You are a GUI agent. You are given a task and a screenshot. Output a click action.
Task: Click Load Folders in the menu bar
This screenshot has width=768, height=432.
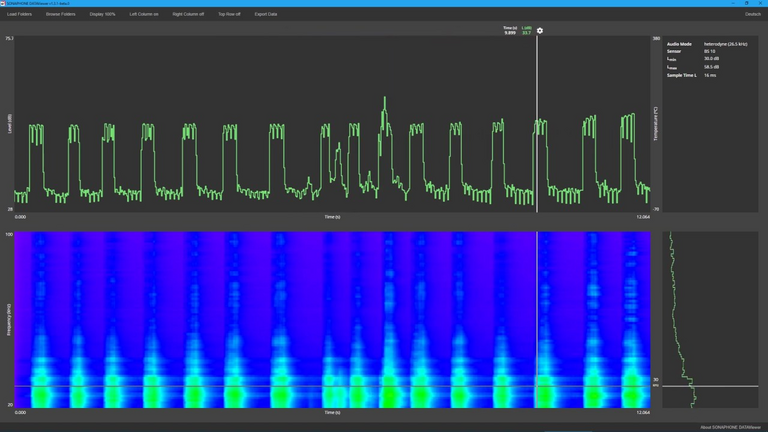pyautogui.click(x=20, y=14)
